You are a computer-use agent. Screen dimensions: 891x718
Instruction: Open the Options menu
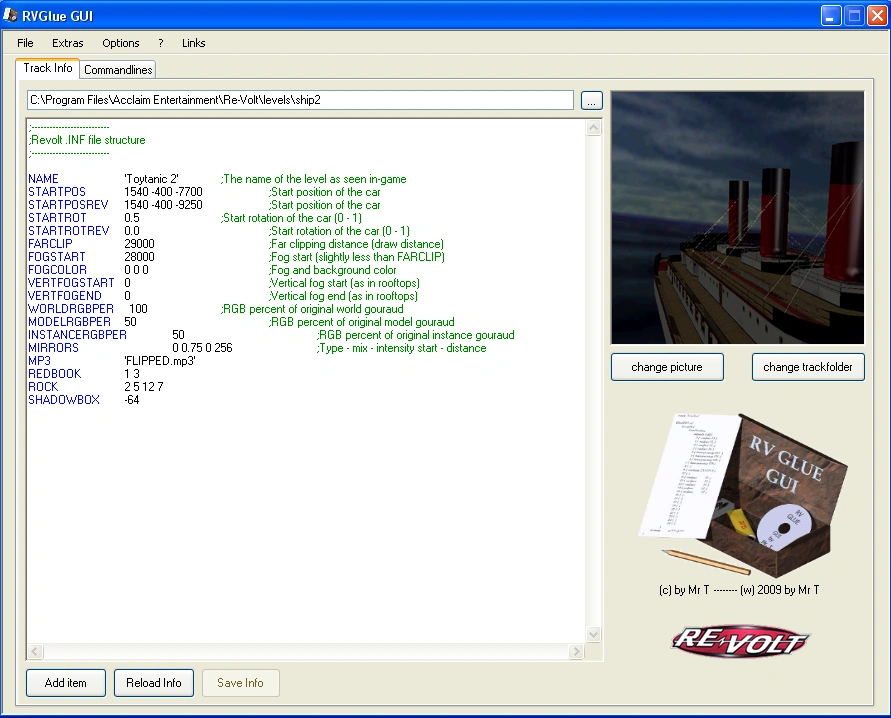point(120,43)
